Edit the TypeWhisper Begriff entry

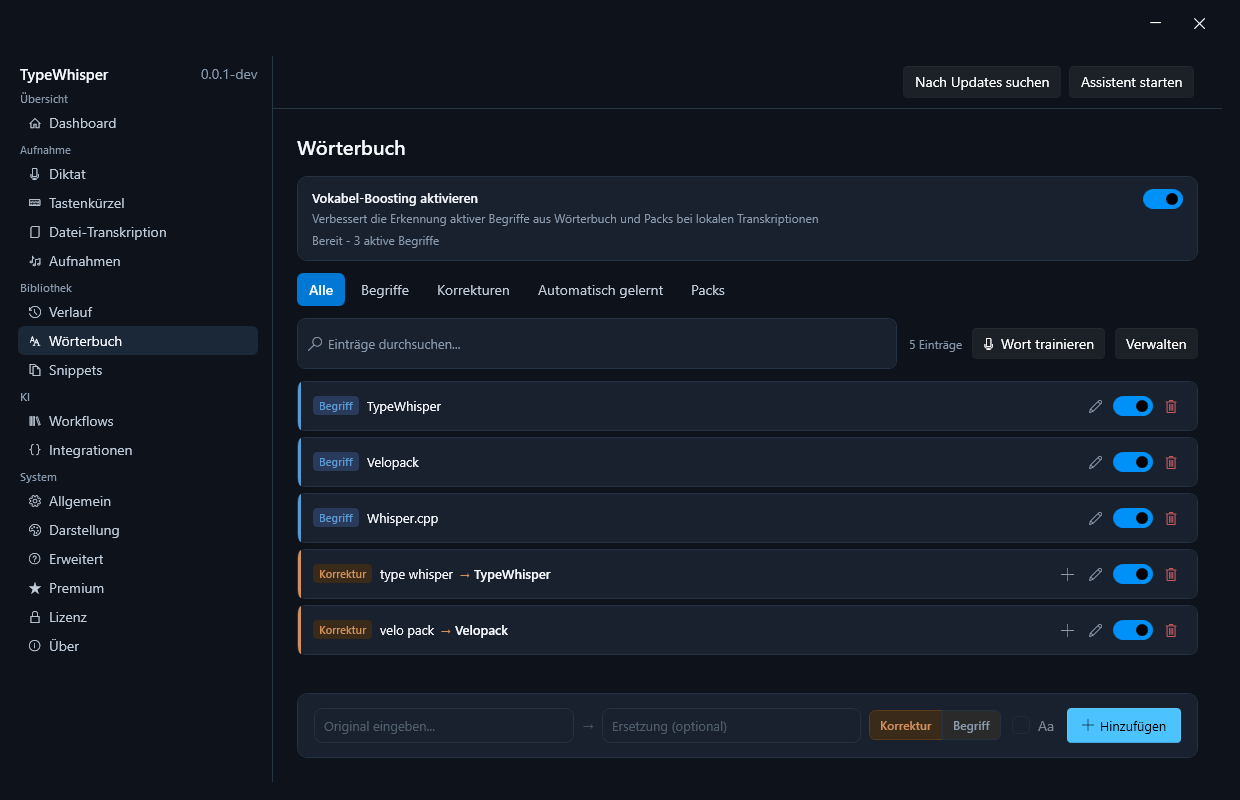pos(1095,406)
